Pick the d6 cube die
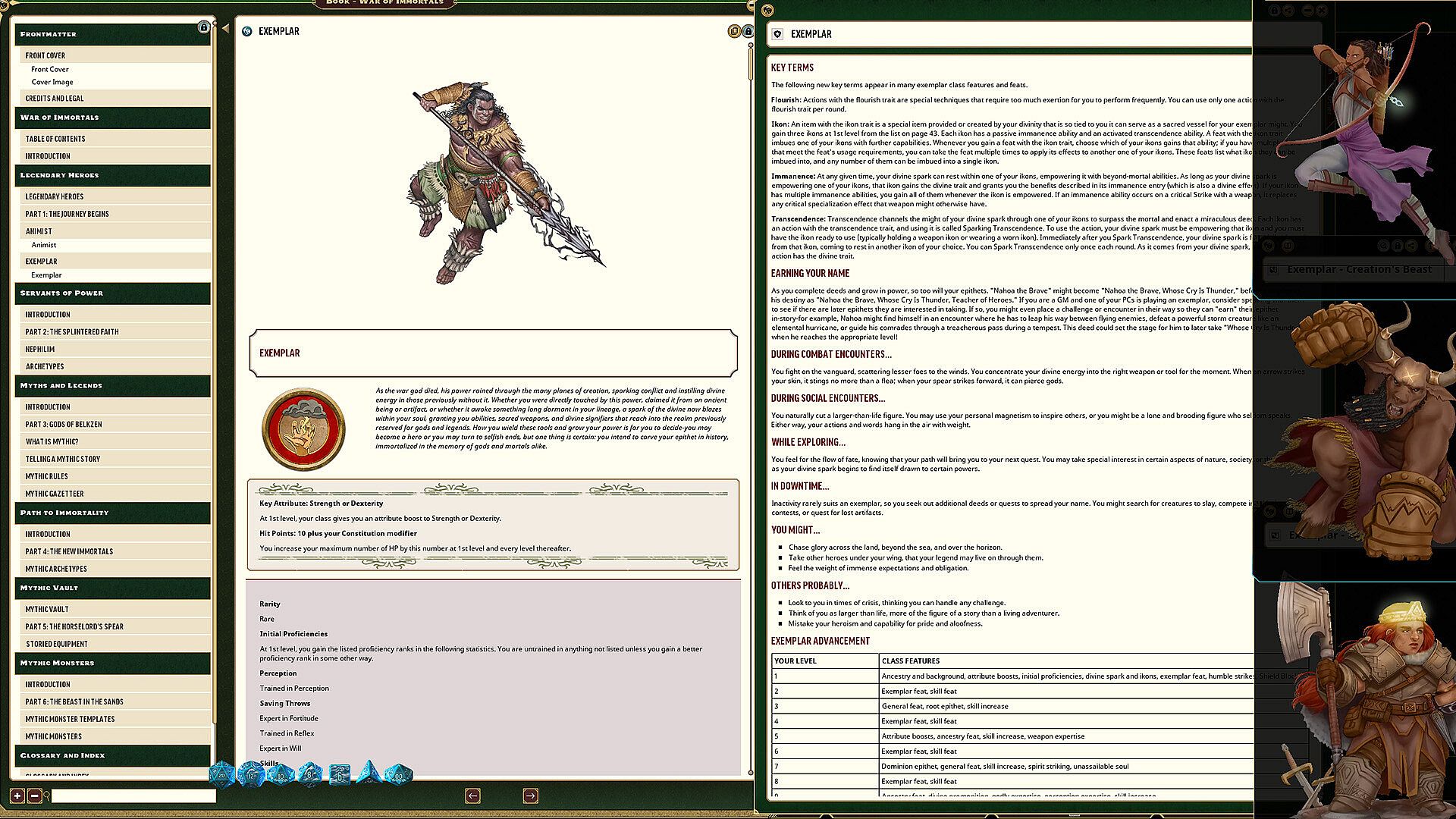This screenshot has height=819, width=1456. tap(340, 775)
